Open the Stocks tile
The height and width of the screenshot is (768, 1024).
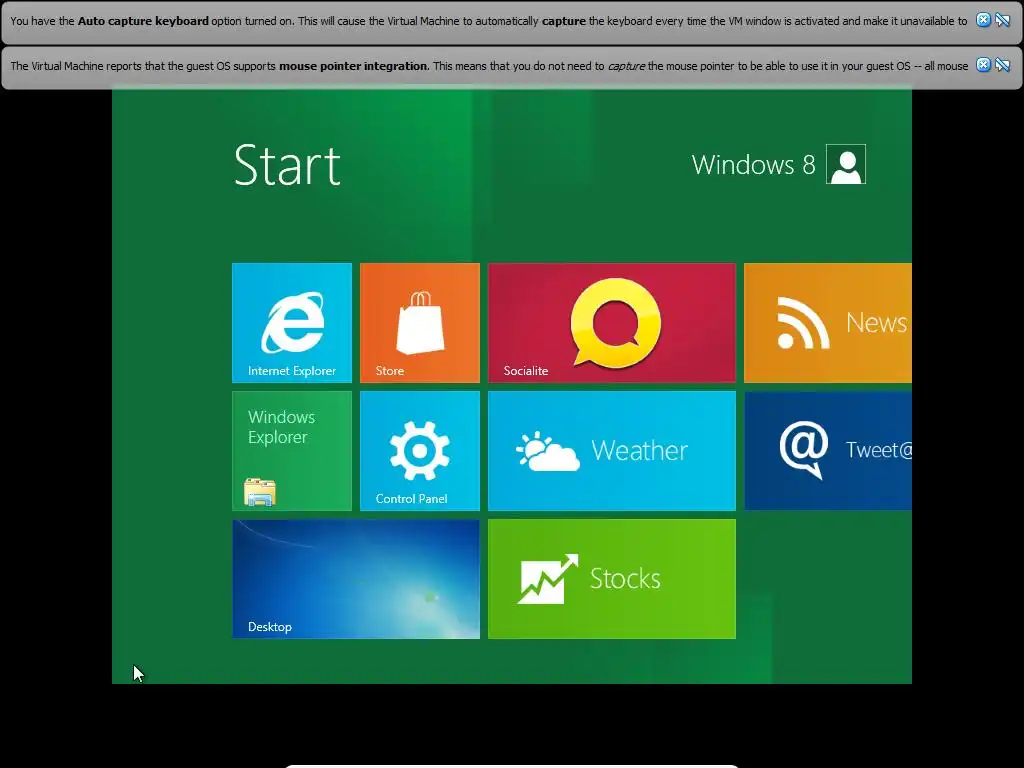(612, 579)
